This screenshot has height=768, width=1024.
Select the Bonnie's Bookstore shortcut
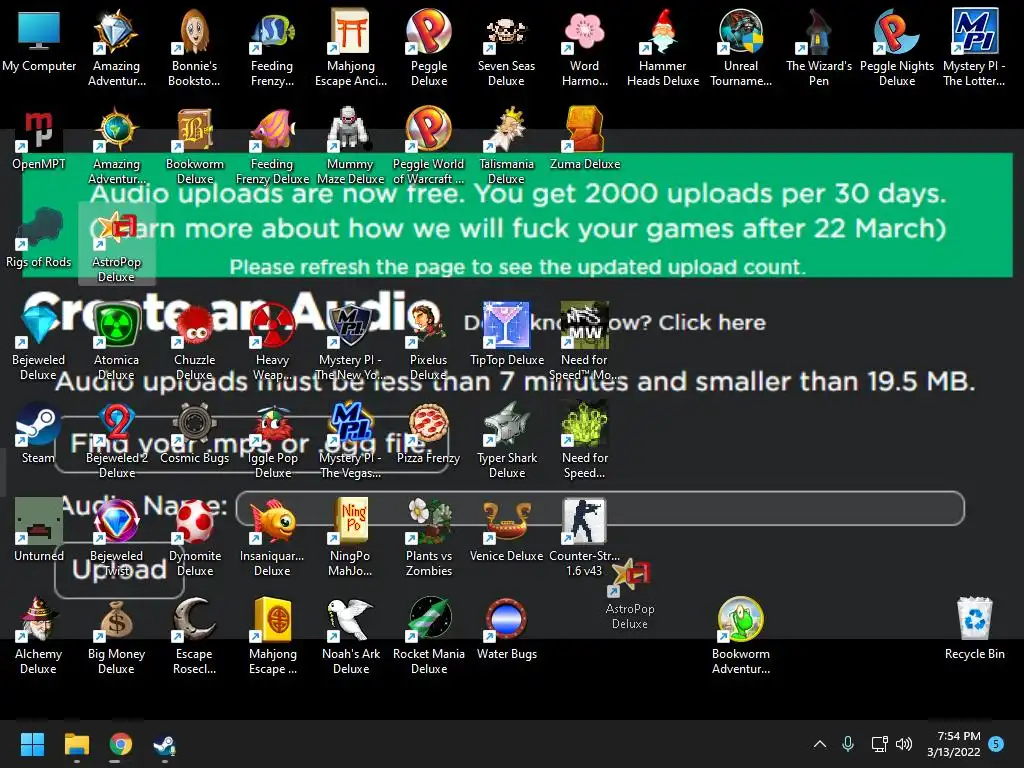(194, 46)
